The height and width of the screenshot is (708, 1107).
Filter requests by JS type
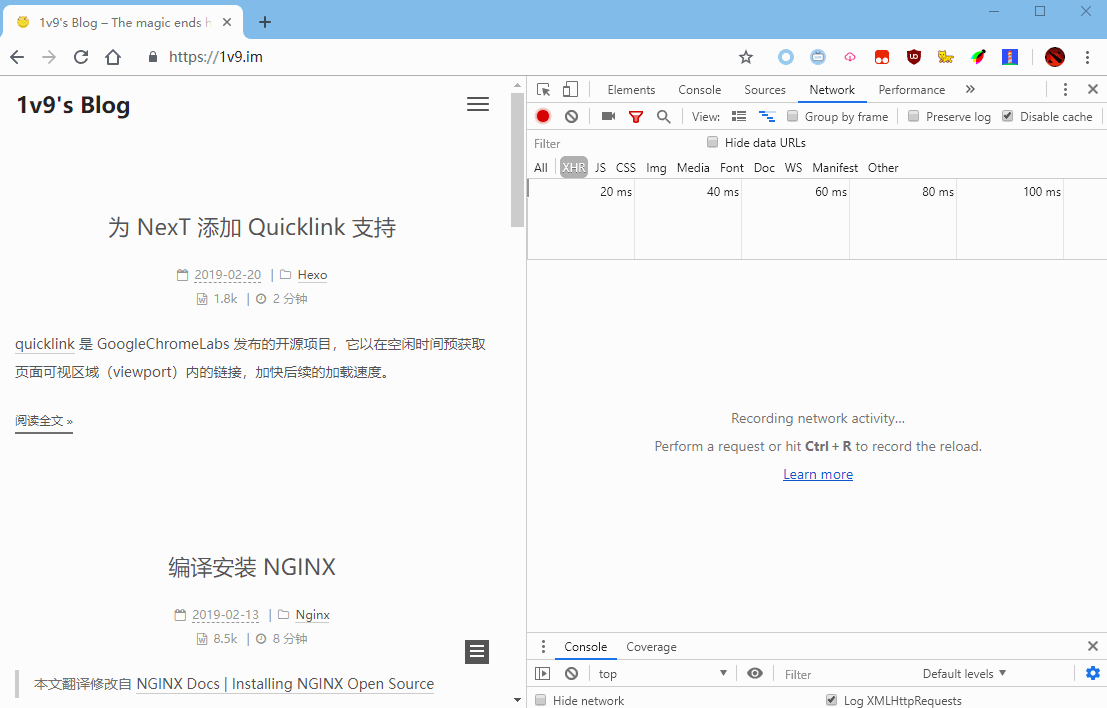click(600, 168)
